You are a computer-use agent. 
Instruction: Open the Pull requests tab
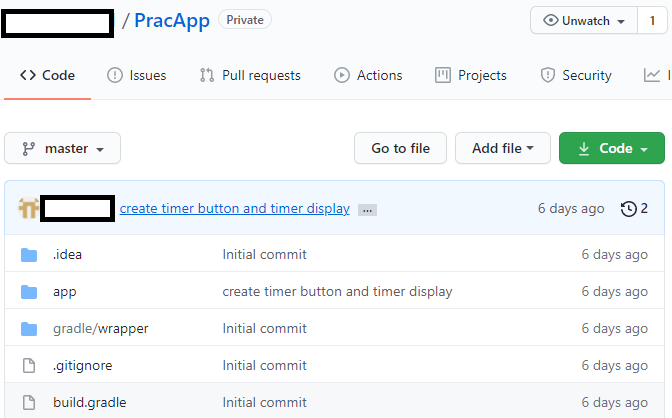click(x=250, y=75)
